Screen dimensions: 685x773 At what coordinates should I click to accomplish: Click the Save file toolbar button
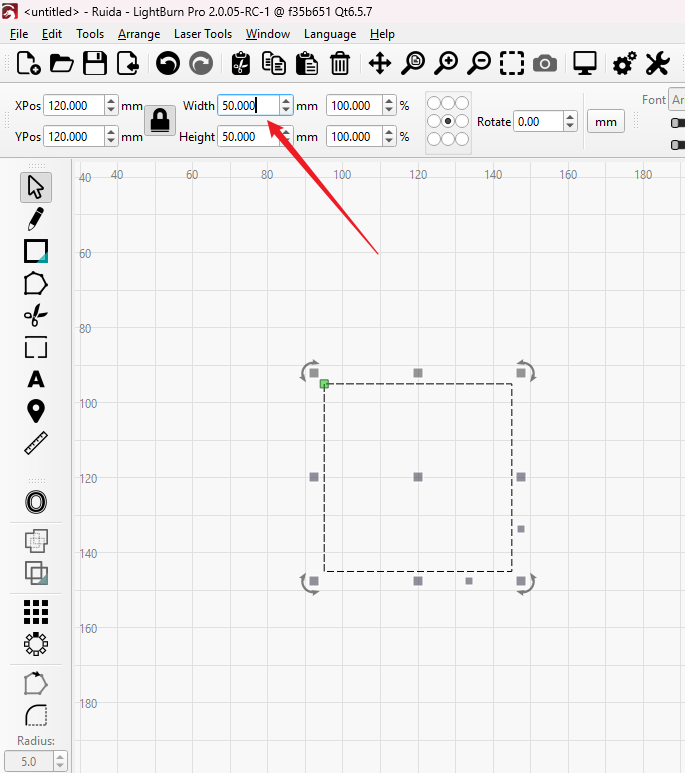pos(95,64)
